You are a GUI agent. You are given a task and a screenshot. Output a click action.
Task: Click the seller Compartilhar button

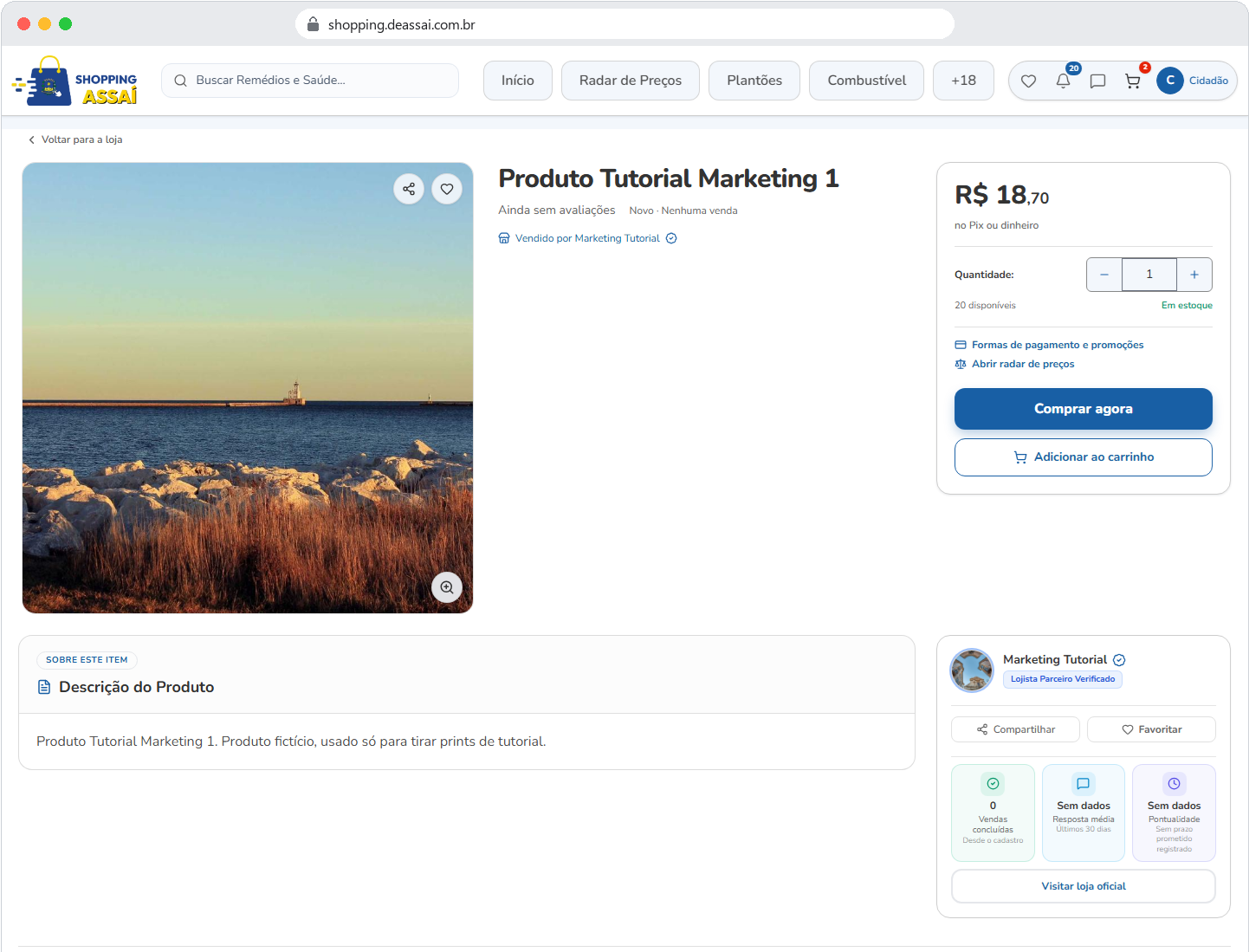(x=1015, y=729)
